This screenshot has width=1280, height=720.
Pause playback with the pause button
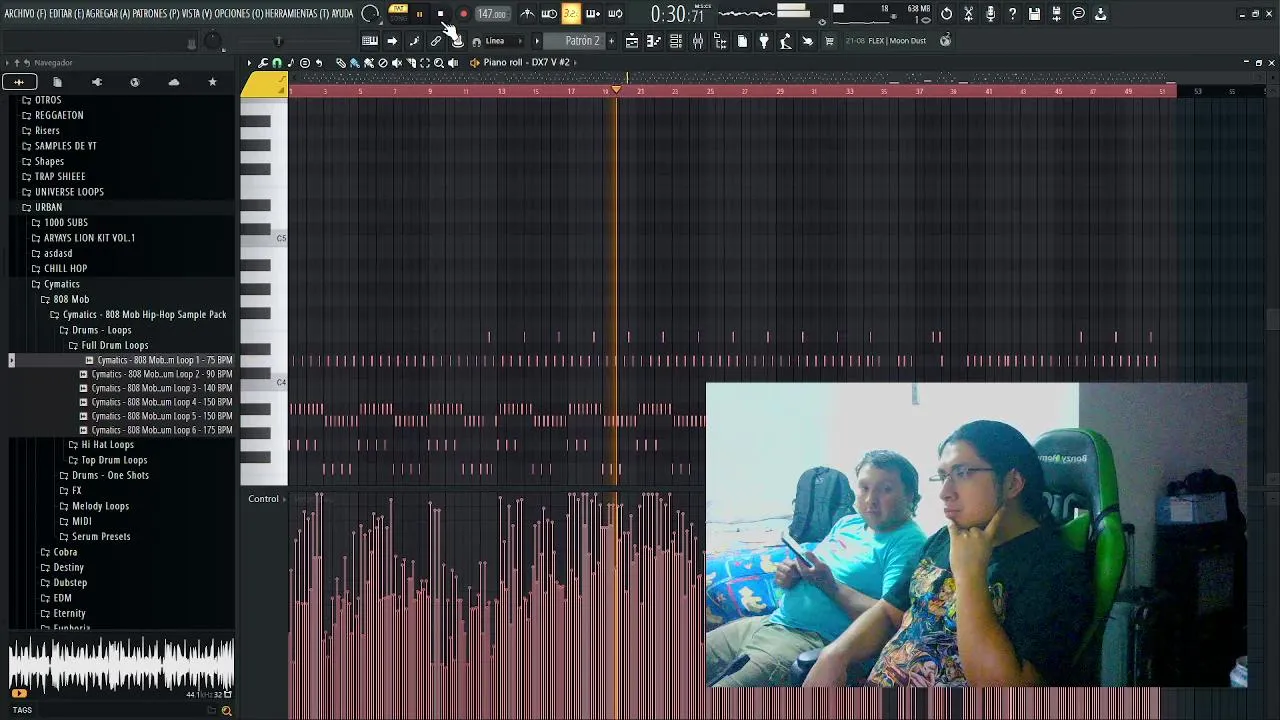419,14
